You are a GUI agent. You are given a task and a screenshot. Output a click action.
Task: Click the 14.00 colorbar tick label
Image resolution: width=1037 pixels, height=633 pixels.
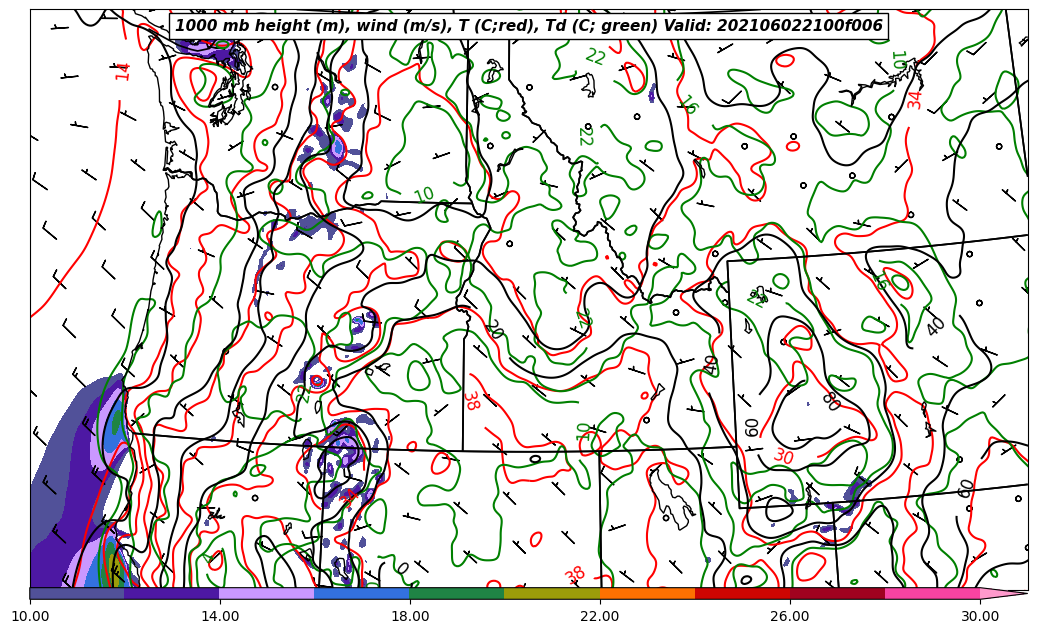pos(220,616)
